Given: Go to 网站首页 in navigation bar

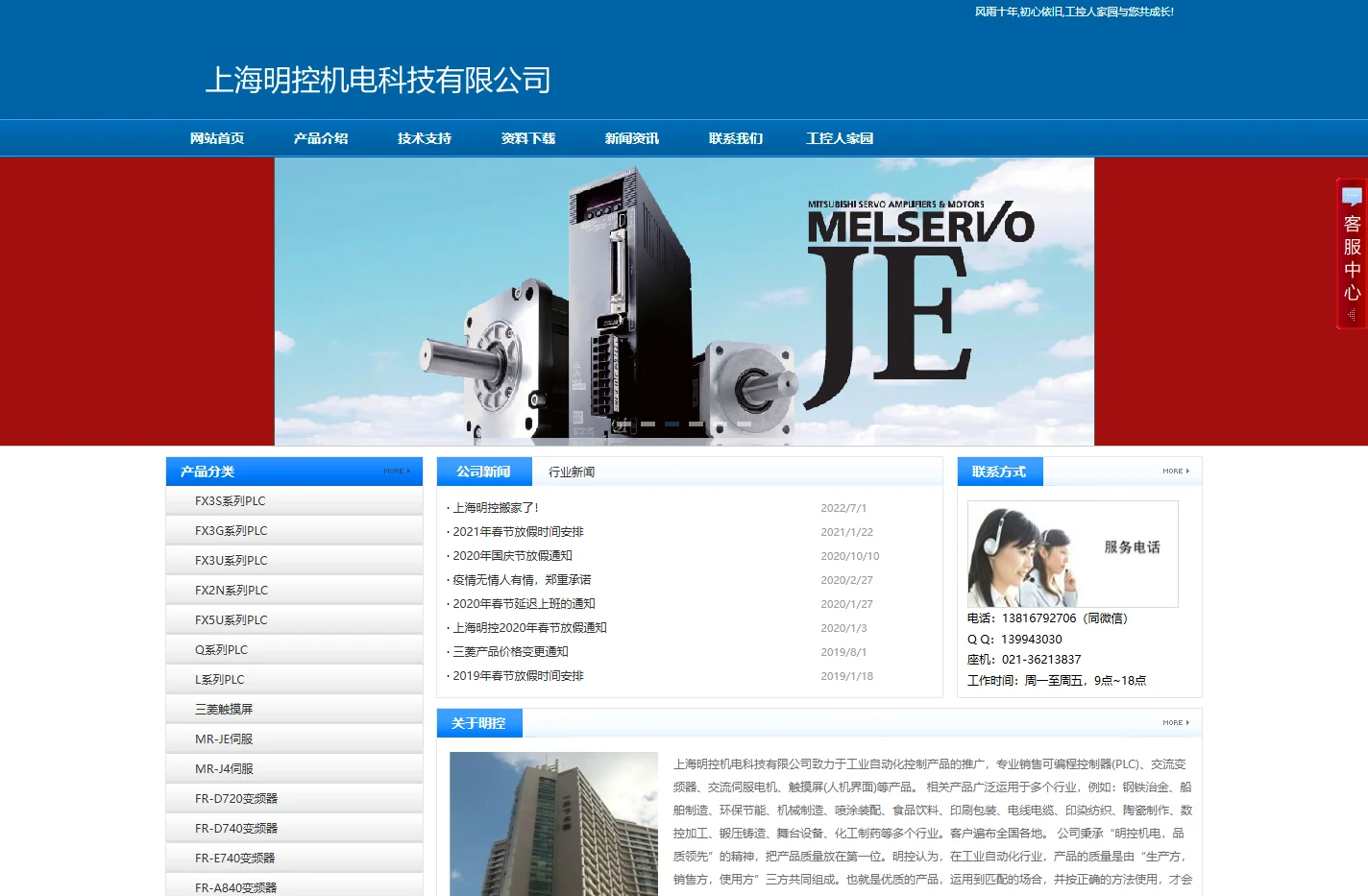Looking at the screenshot, I should (x=217, y=138).
